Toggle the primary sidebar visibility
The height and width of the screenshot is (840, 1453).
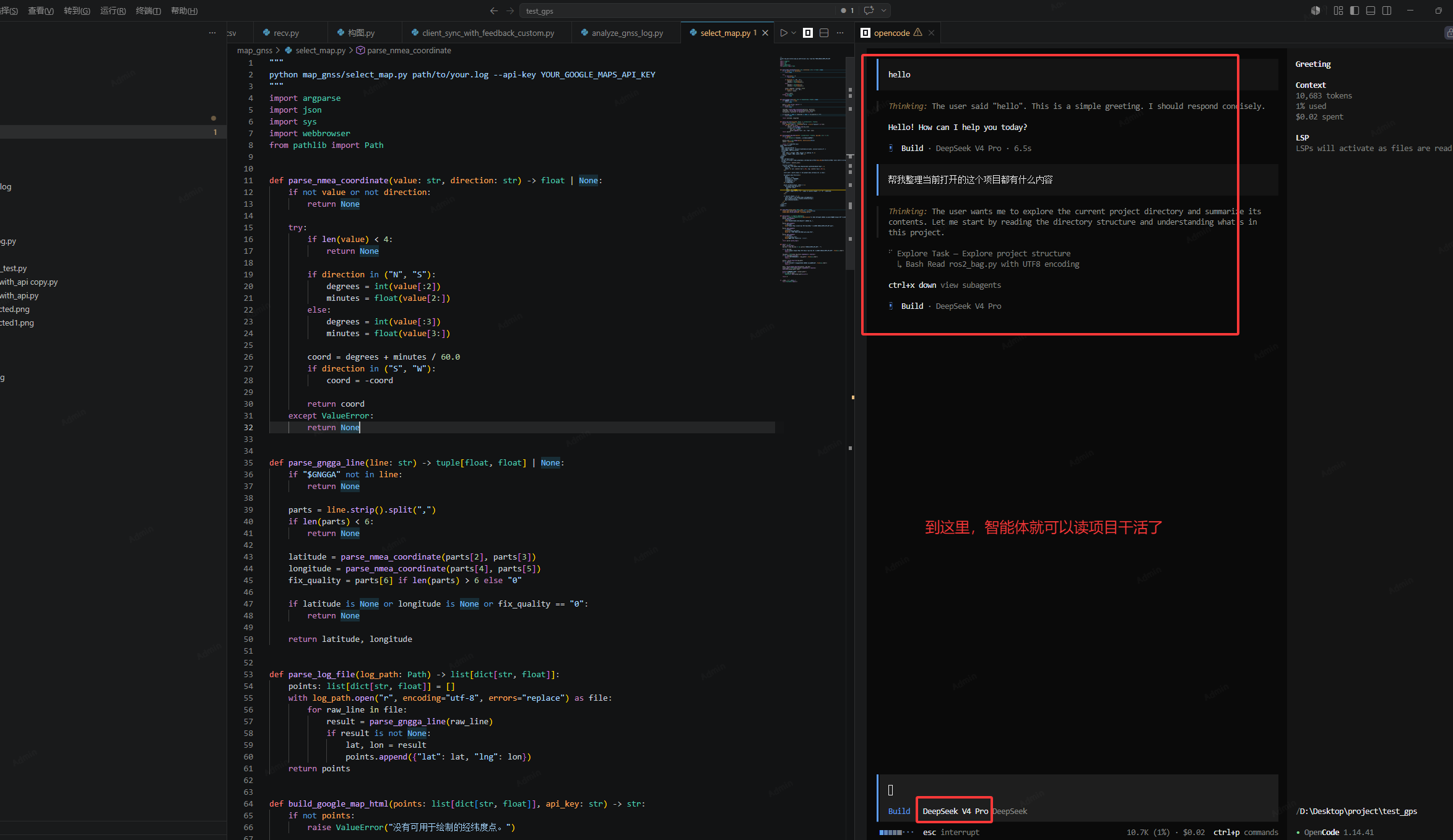(1354, 11)
